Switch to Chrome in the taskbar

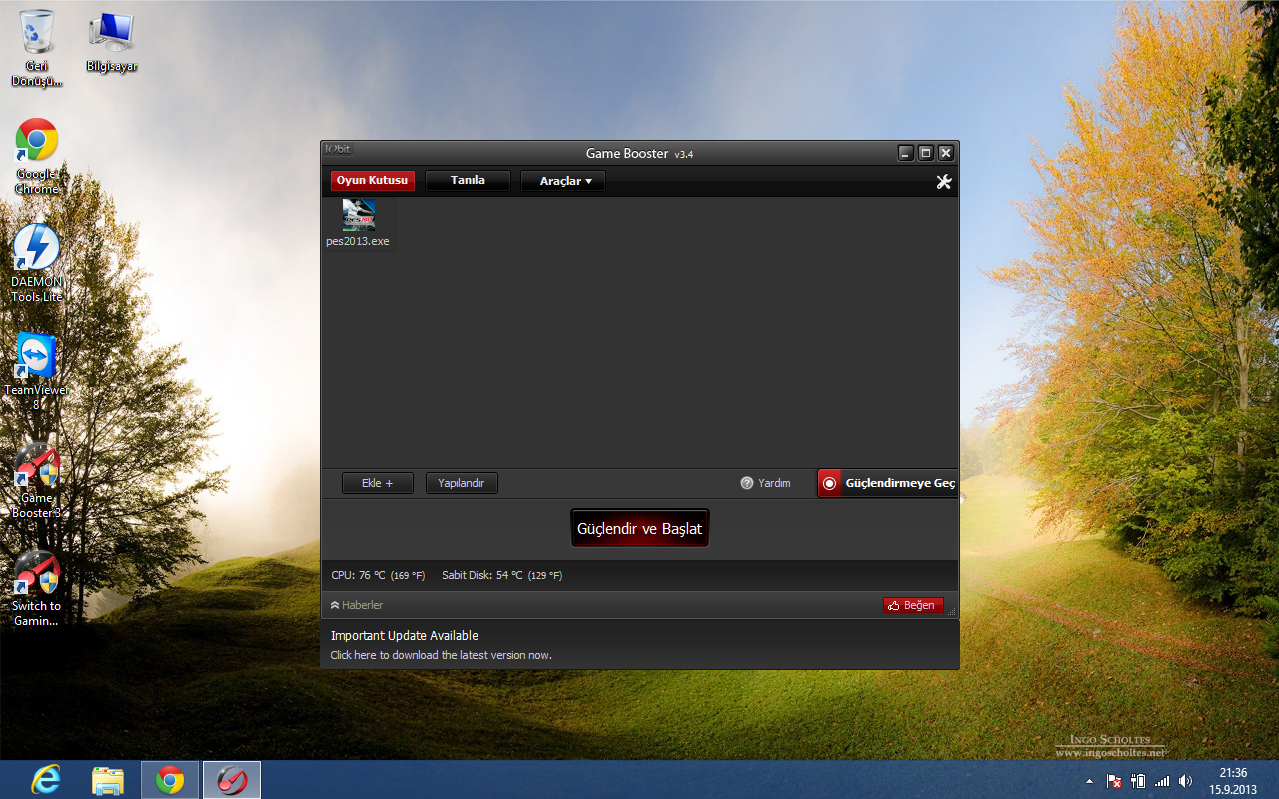tap(170, 780)
